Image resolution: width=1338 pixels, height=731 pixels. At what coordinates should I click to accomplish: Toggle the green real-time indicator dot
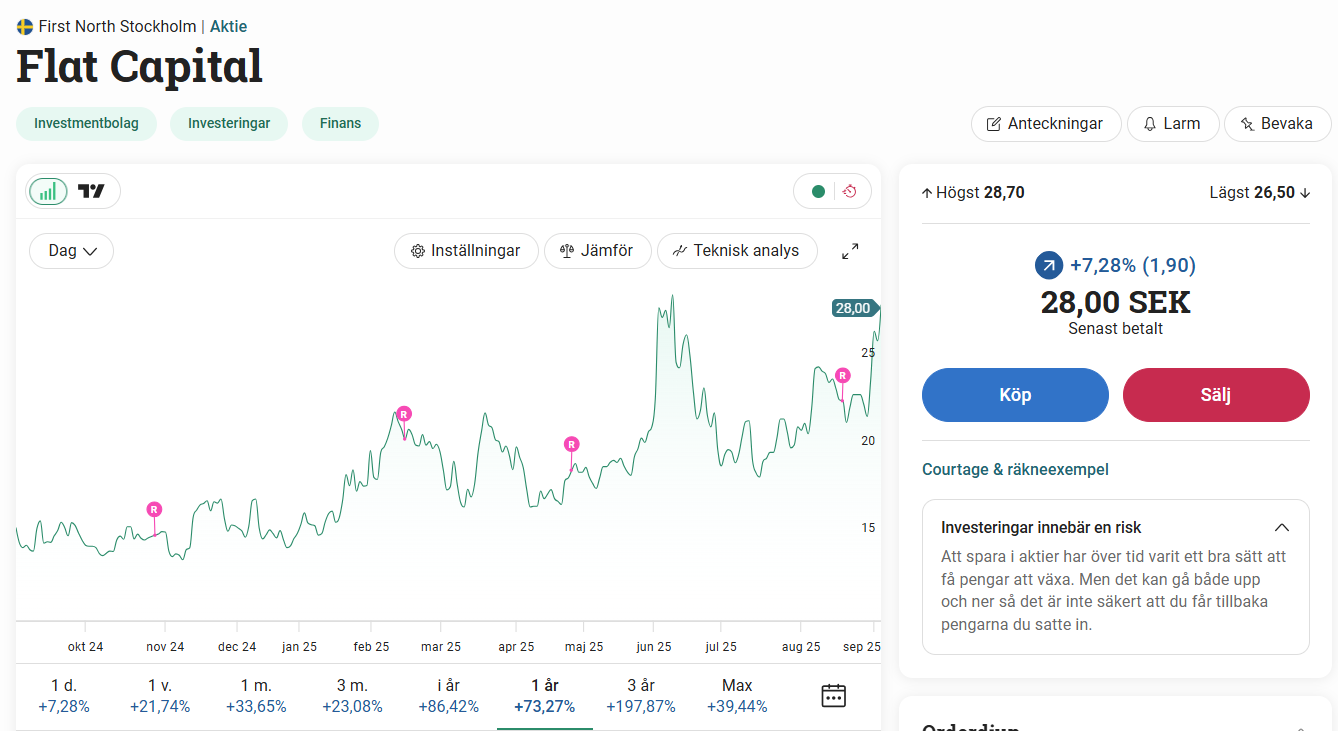(818, 191)
